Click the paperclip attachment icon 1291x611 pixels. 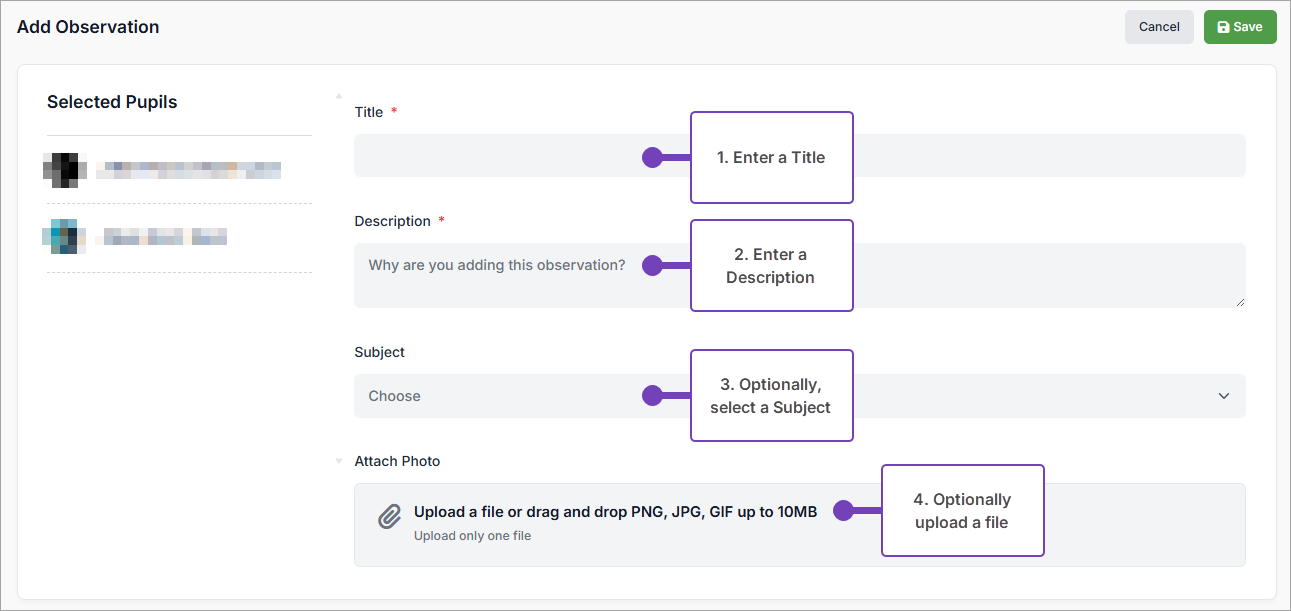point(389,518)
